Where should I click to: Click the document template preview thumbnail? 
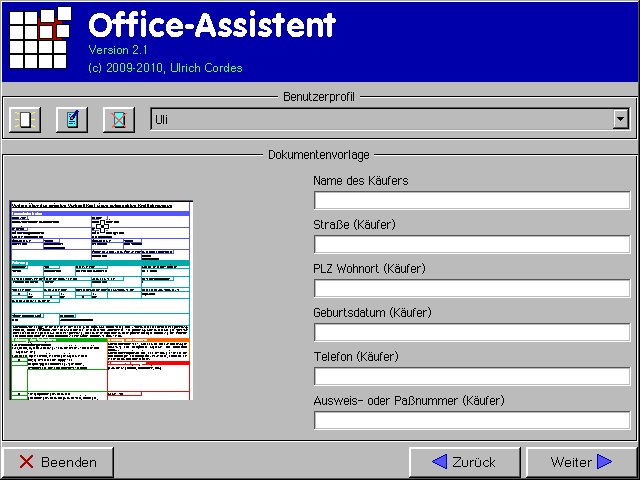click(99, 300)
